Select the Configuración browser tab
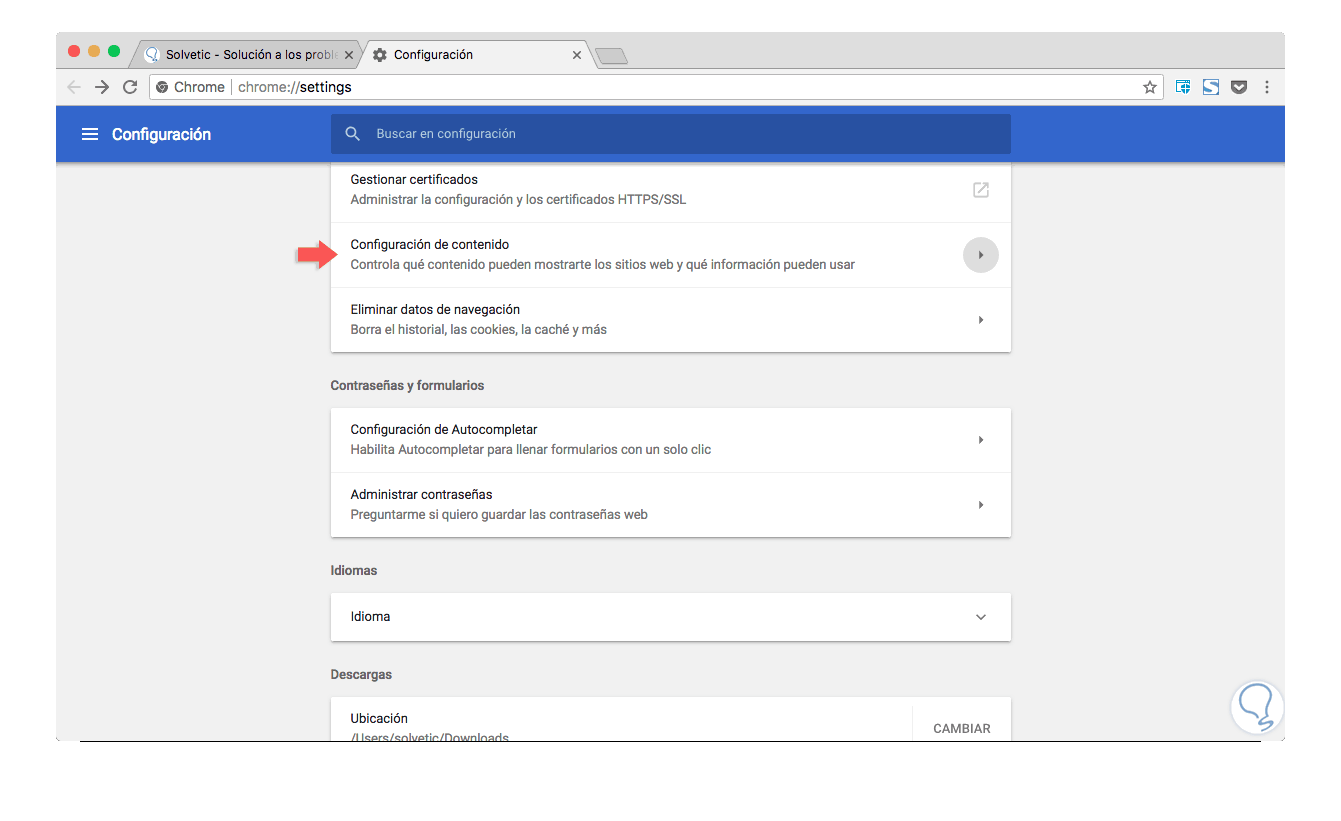The width and height of the screenshot is (1341, 821). click(x=470, y=55)
